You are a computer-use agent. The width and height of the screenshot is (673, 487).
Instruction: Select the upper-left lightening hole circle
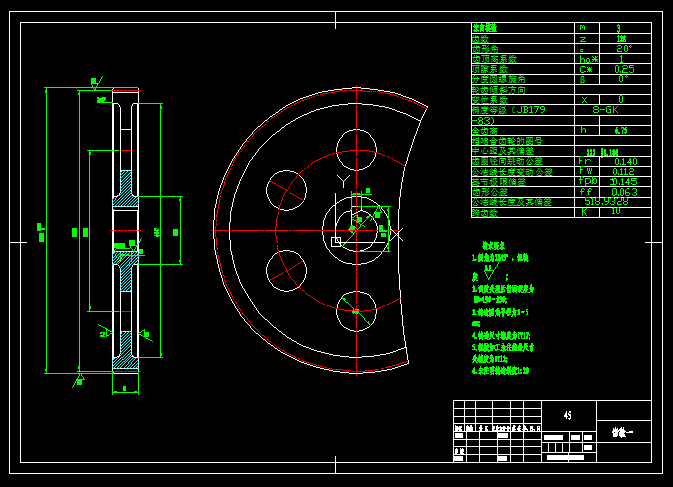pyautogui.click(x=286, y=190)
